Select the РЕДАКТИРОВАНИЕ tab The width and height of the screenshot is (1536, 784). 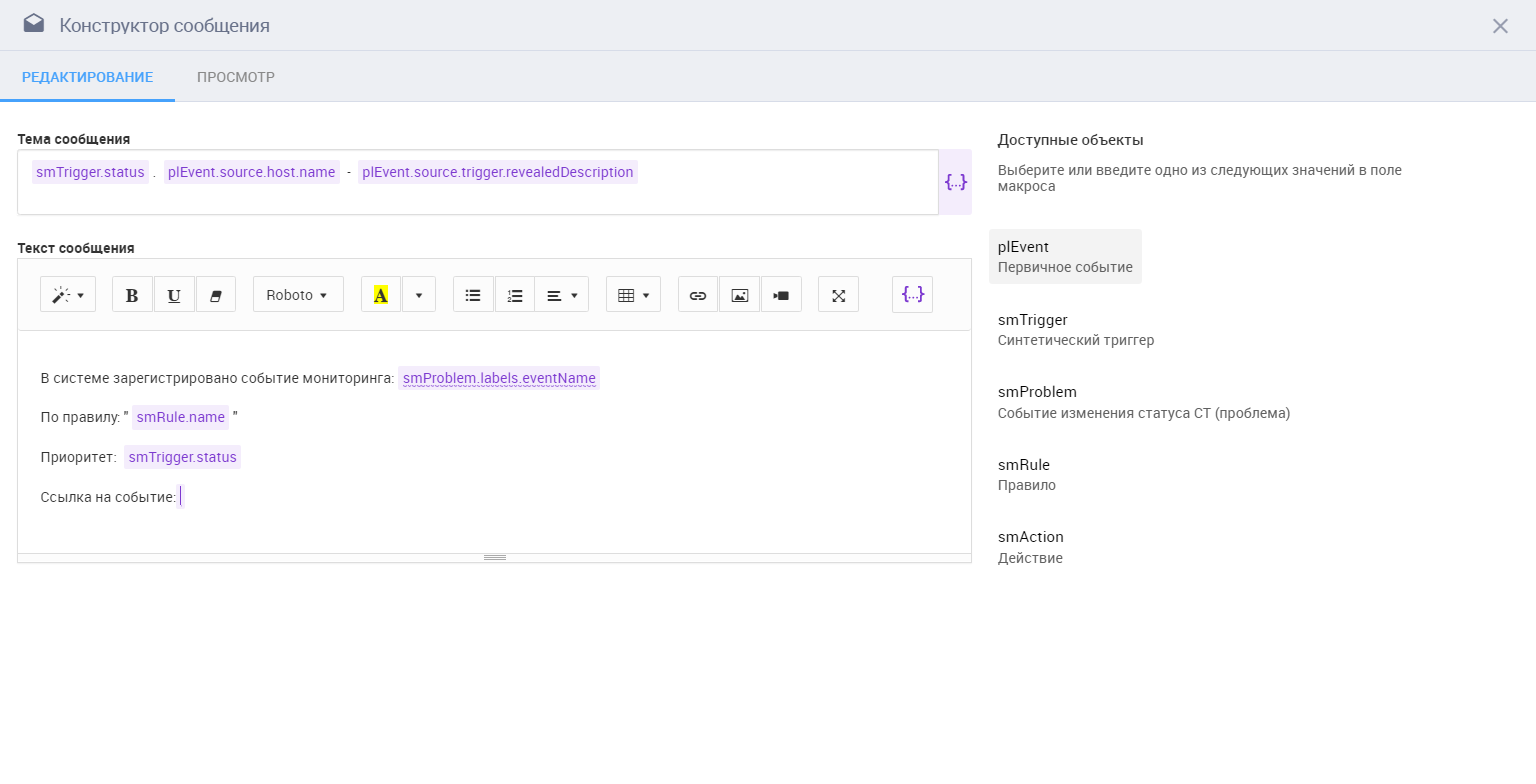[87, 77]
